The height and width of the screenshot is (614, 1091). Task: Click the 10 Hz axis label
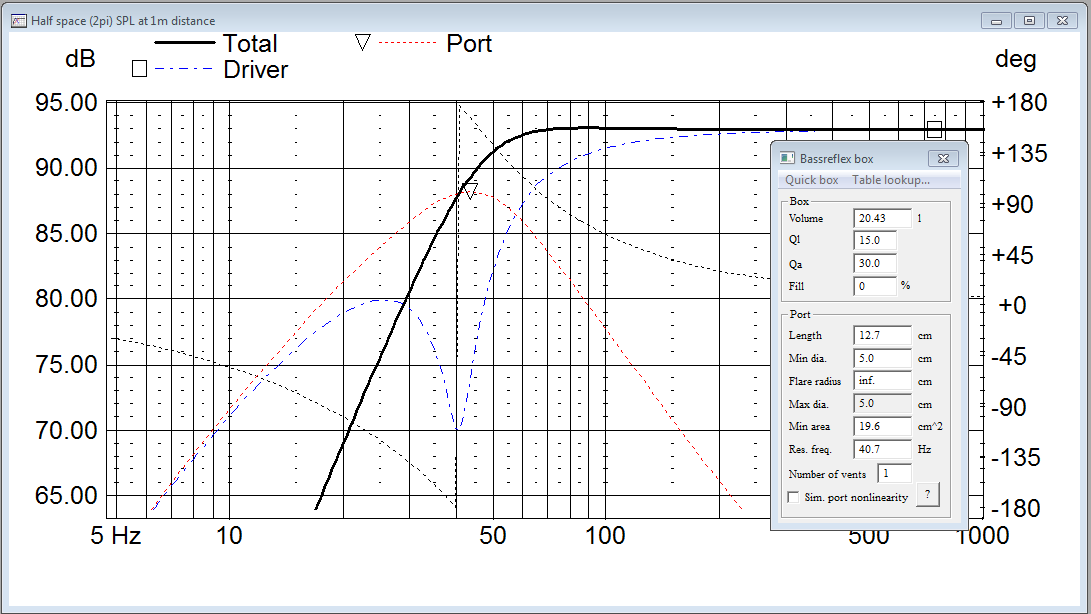pos(229,535)
